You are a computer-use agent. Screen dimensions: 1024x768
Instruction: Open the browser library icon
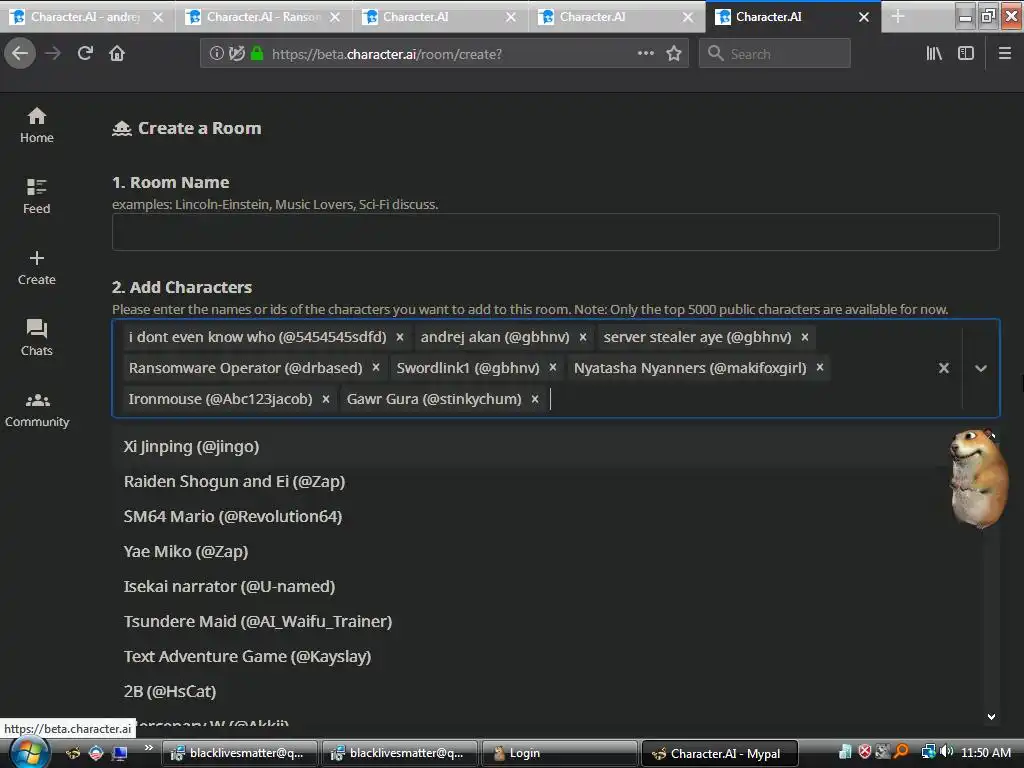[934, 54]
